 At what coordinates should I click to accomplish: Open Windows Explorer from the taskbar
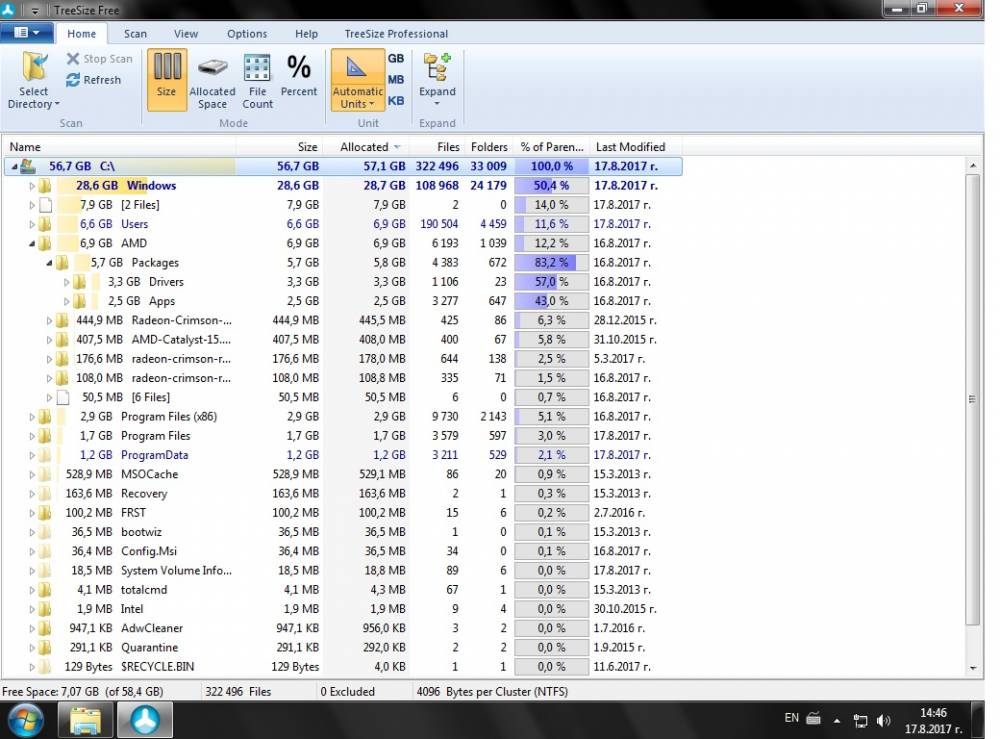[x=85, y=721]
